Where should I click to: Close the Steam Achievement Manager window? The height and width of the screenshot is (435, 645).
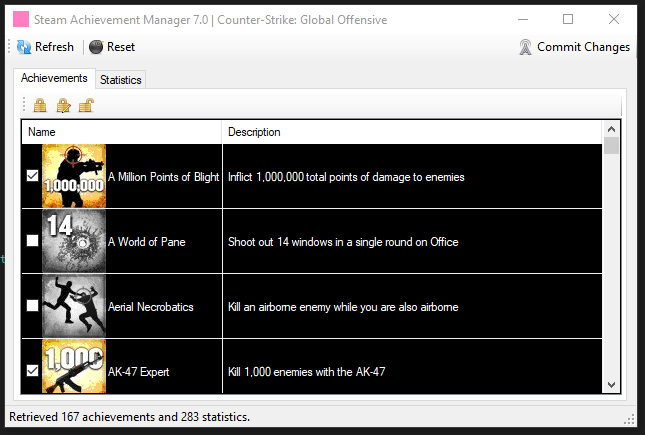(x=614, y=19)
